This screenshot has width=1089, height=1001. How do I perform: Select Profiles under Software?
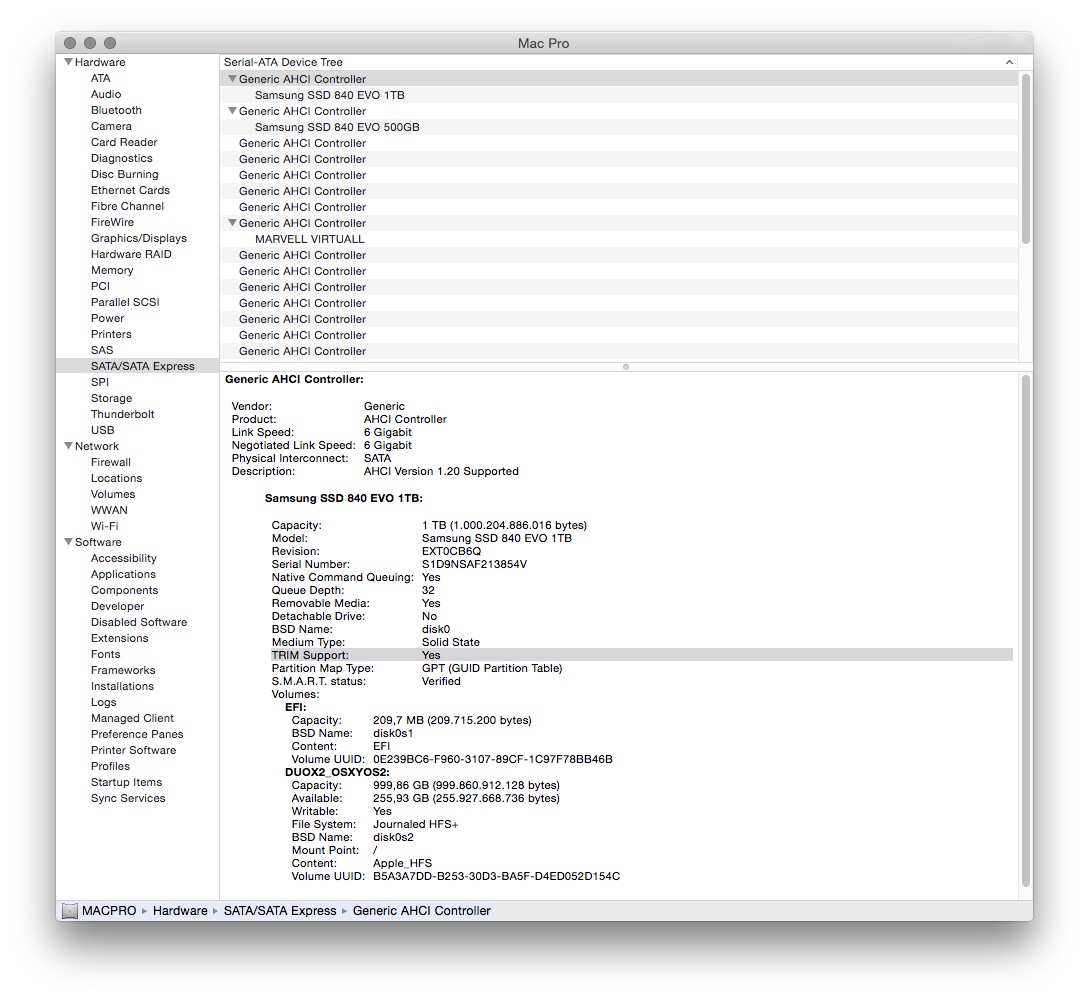coord(110,766)
